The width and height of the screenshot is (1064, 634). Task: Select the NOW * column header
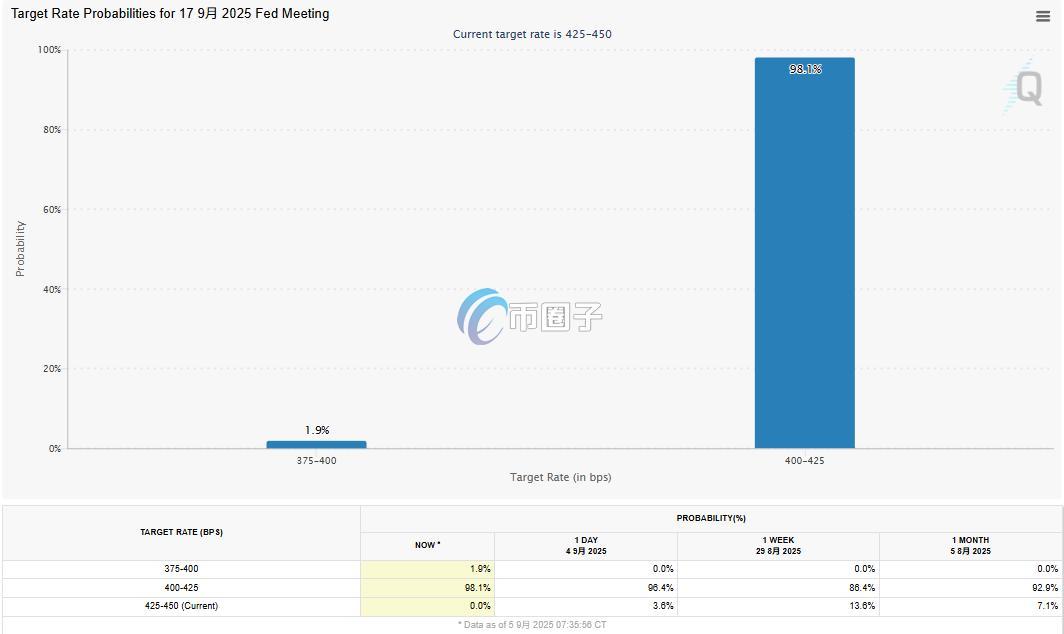[427, 545]
